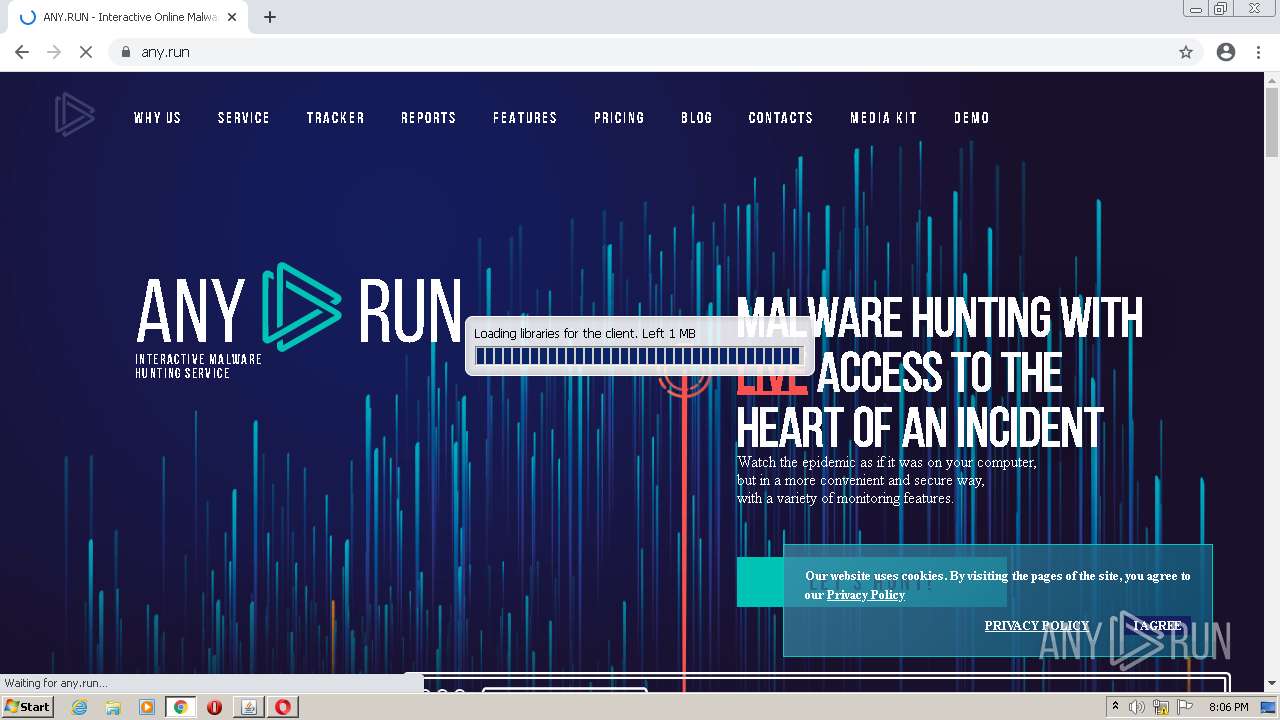Screen dimensions: 1280x720
Task: Visit the BLOG link
Action: [697, 118]
